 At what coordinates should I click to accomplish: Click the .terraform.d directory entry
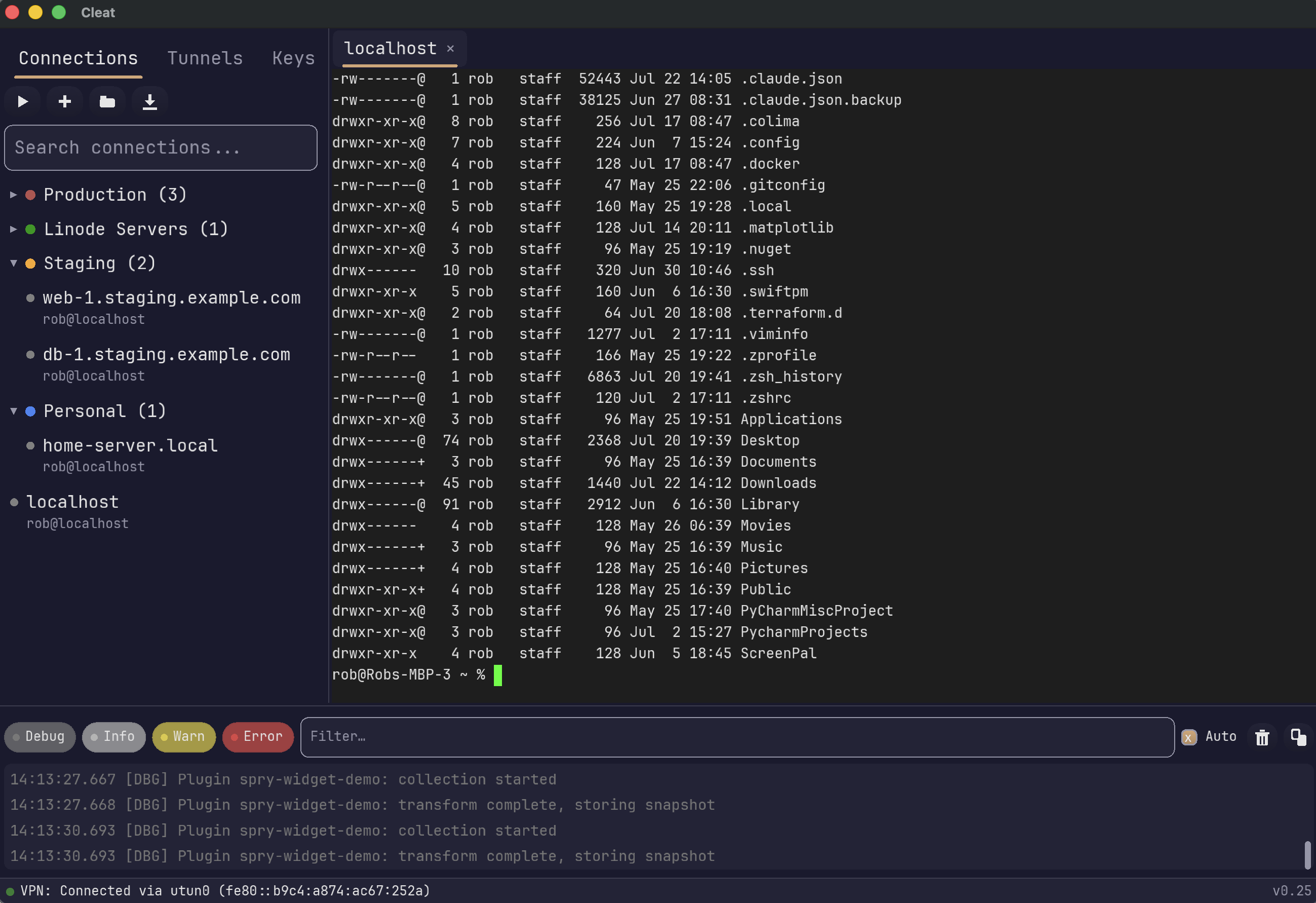point(791,313)
